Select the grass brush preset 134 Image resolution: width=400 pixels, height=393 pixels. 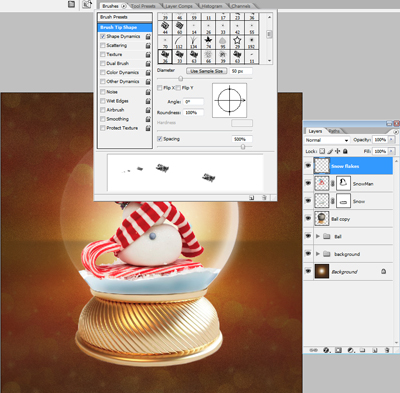[x=194, y=42]
